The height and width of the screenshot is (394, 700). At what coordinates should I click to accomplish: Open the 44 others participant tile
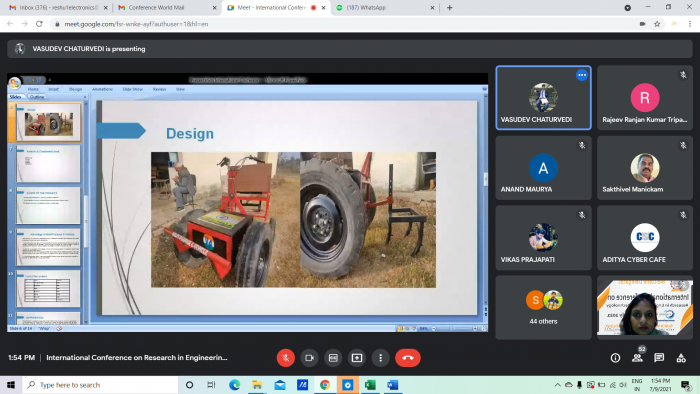543,307
